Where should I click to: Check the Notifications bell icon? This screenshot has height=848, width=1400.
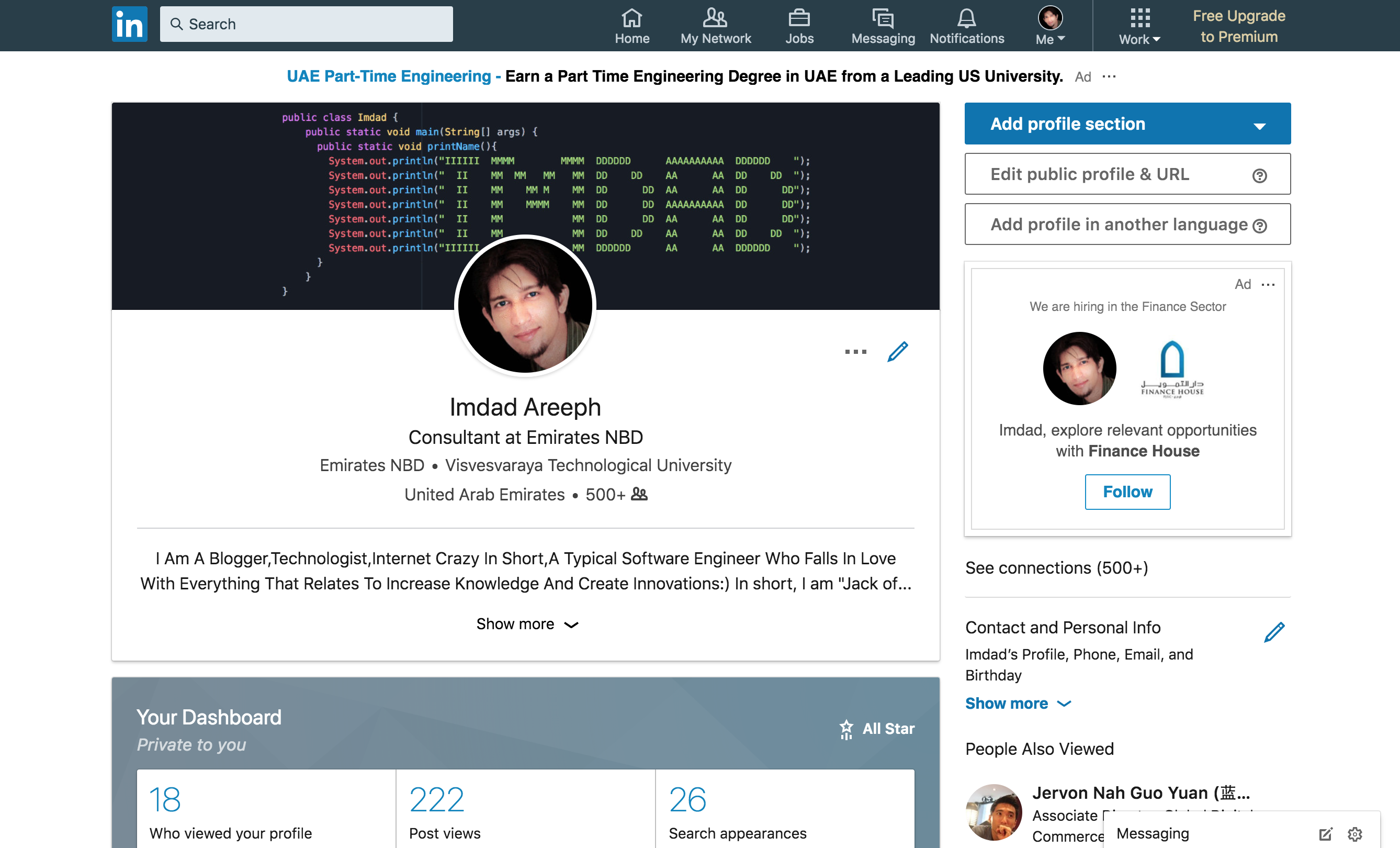(966, 19)
